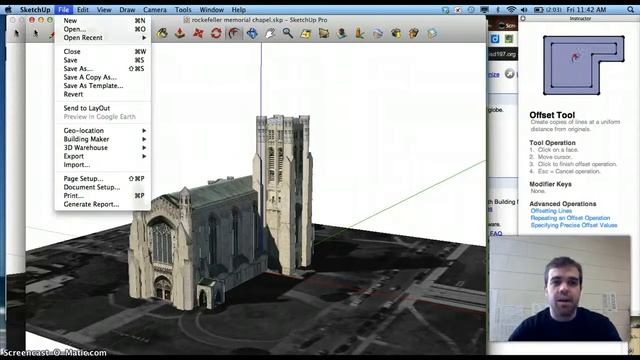Choose Revert from the File menu
This screenshot has width=640, height=360.
[103, 94]
